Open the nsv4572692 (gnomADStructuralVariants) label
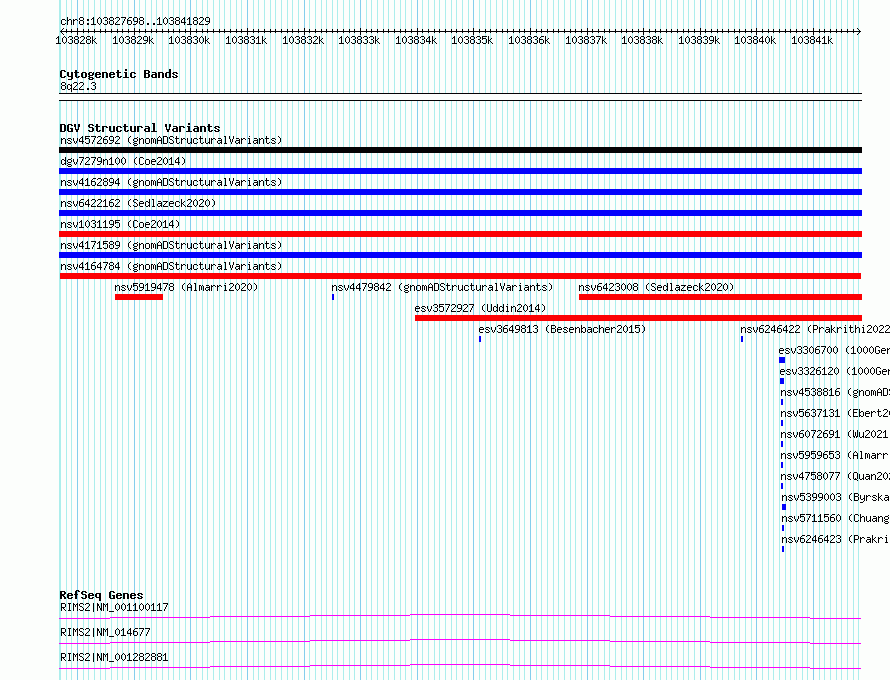The height and width of the screenshot is (680, 890). tap(171, 140)
